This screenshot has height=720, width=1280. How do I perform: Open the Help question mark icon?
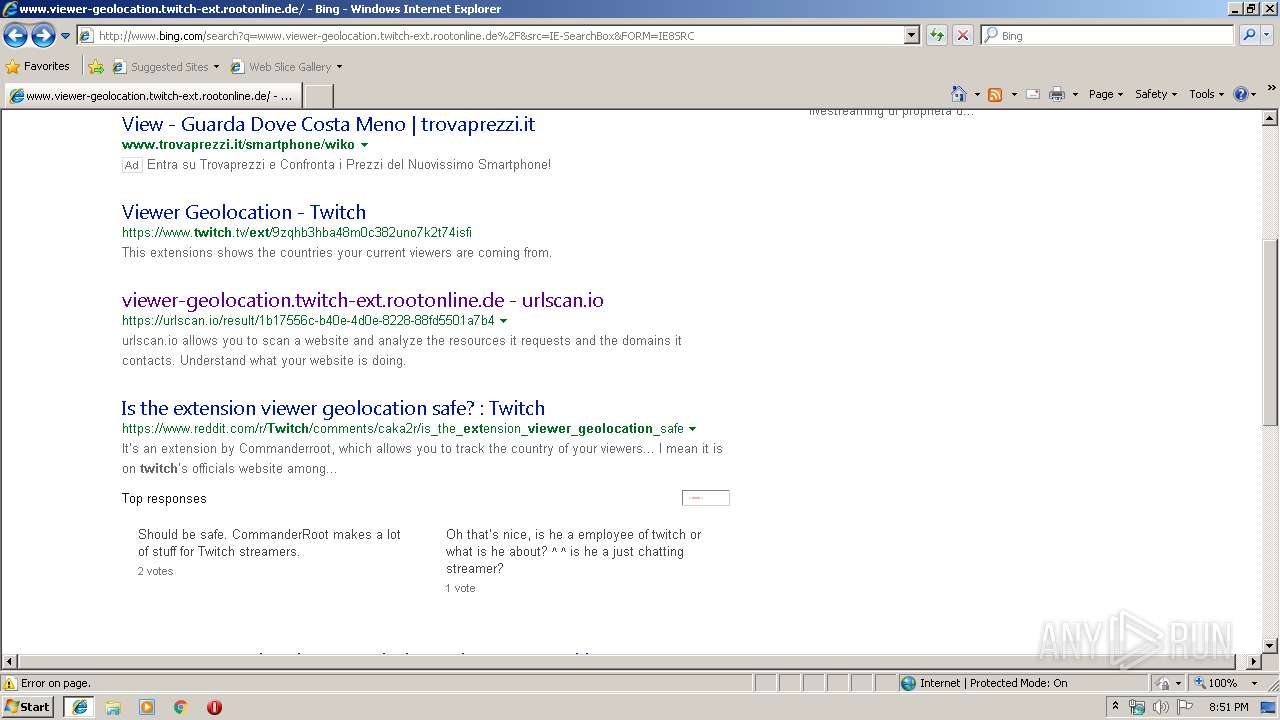(x=1241, y=94)
